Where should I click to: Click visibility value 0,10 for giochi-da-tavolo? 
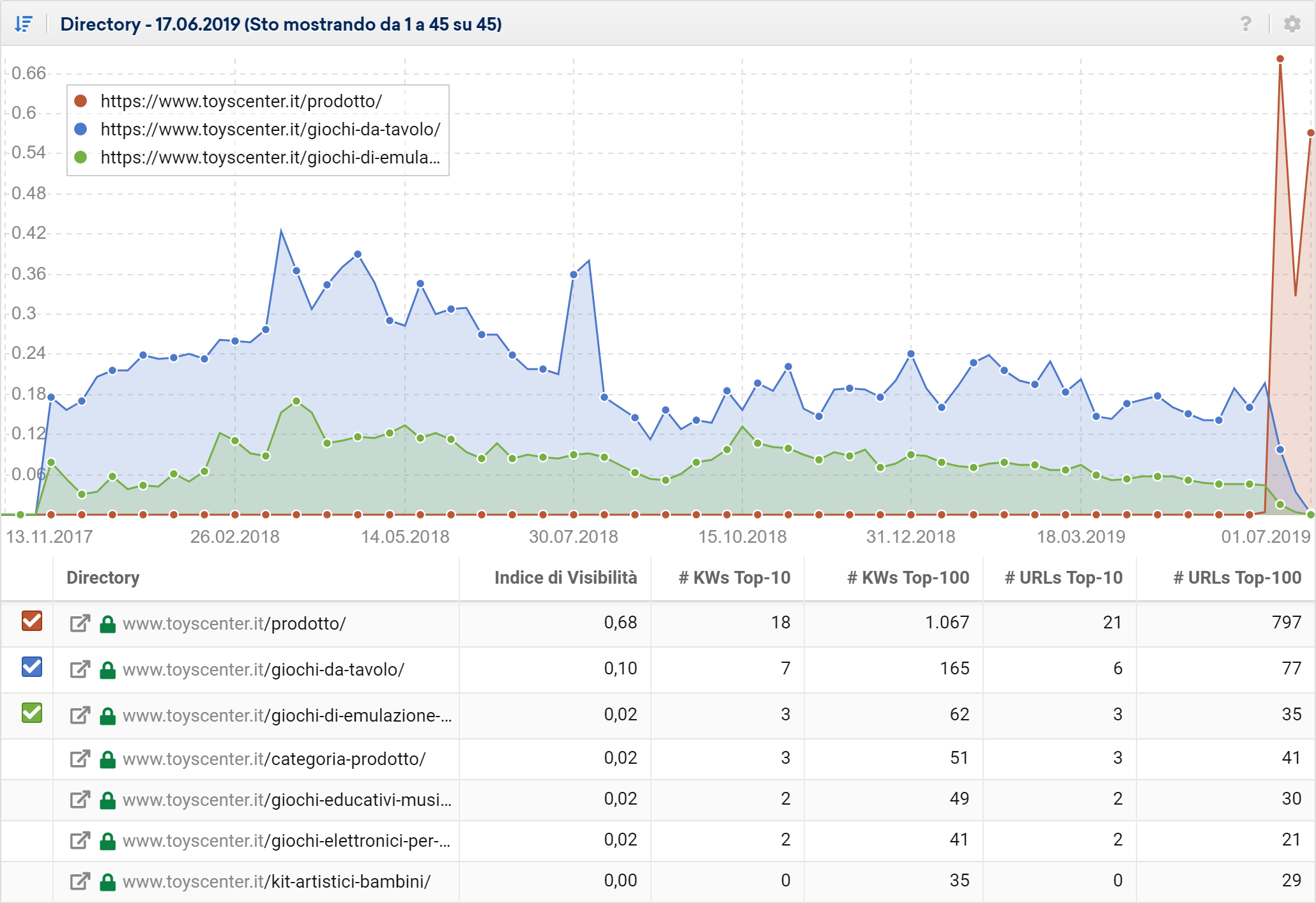[x=620, y=668]
